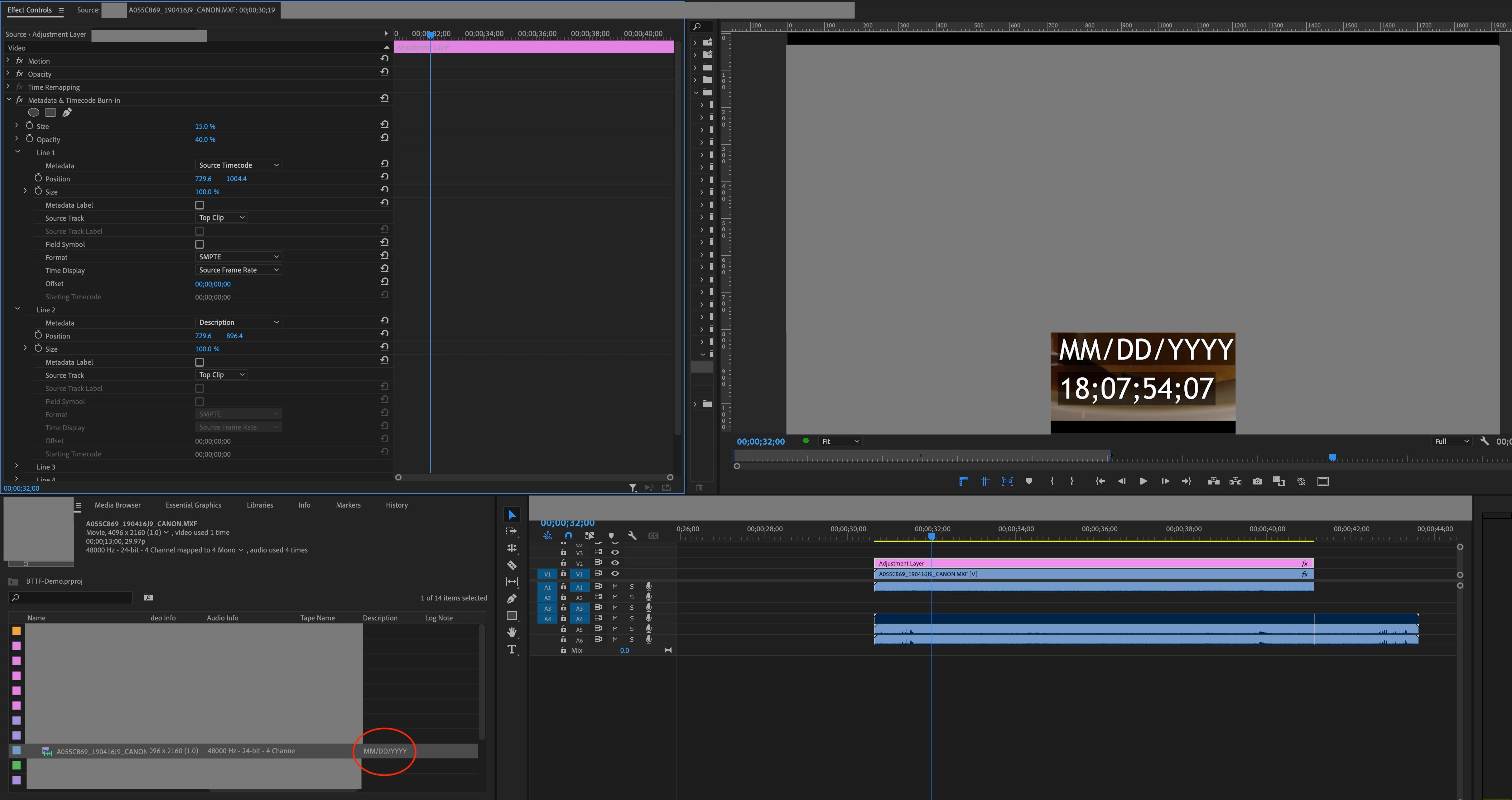Enable Field Symbol checkbox under Line 1
This screenshot has height=800, width=1512.
200,245
